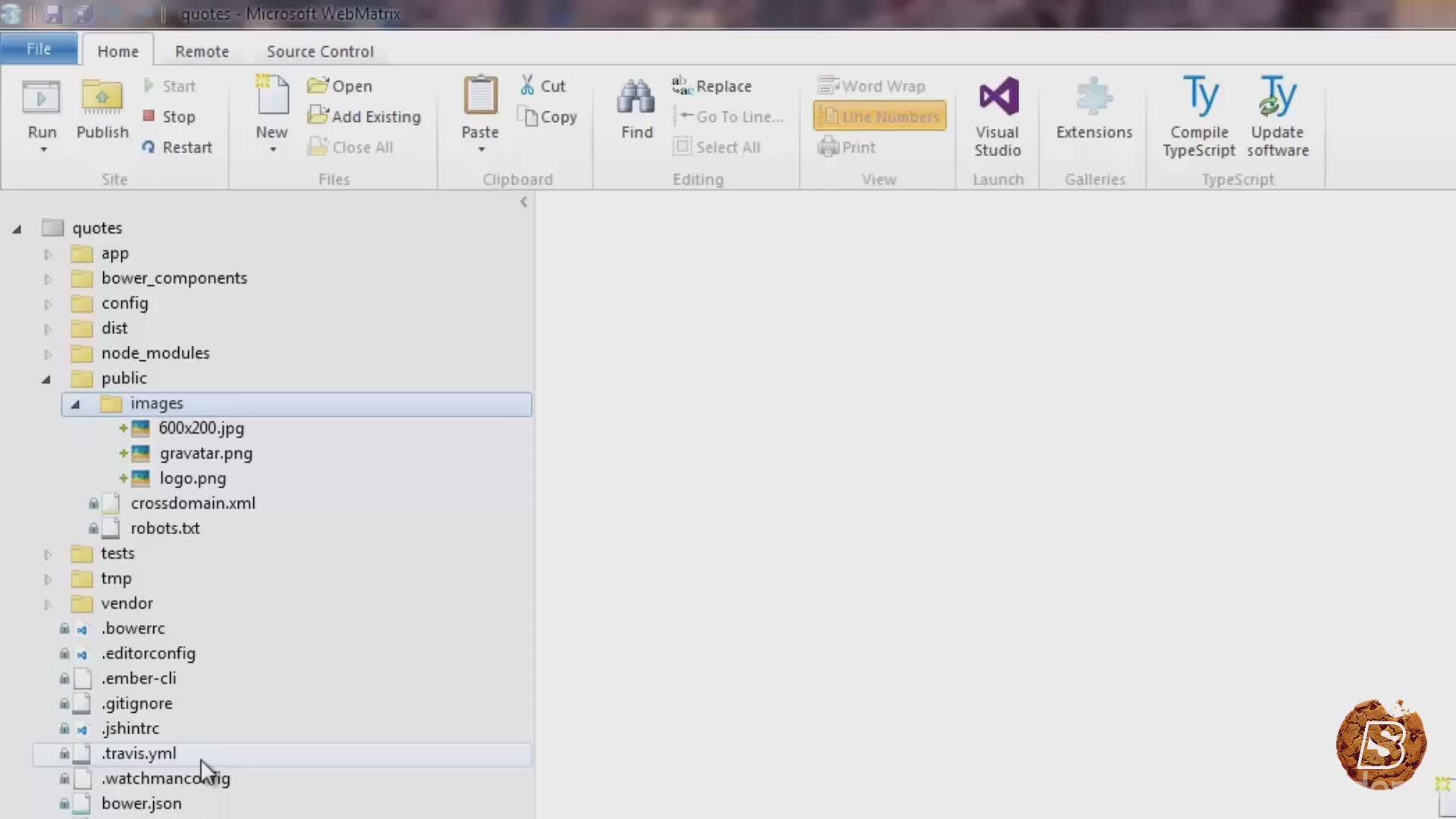Switch to the Home ribbon tab
1456x819 pixels.
pyautogui.click(x=118, y=51)
